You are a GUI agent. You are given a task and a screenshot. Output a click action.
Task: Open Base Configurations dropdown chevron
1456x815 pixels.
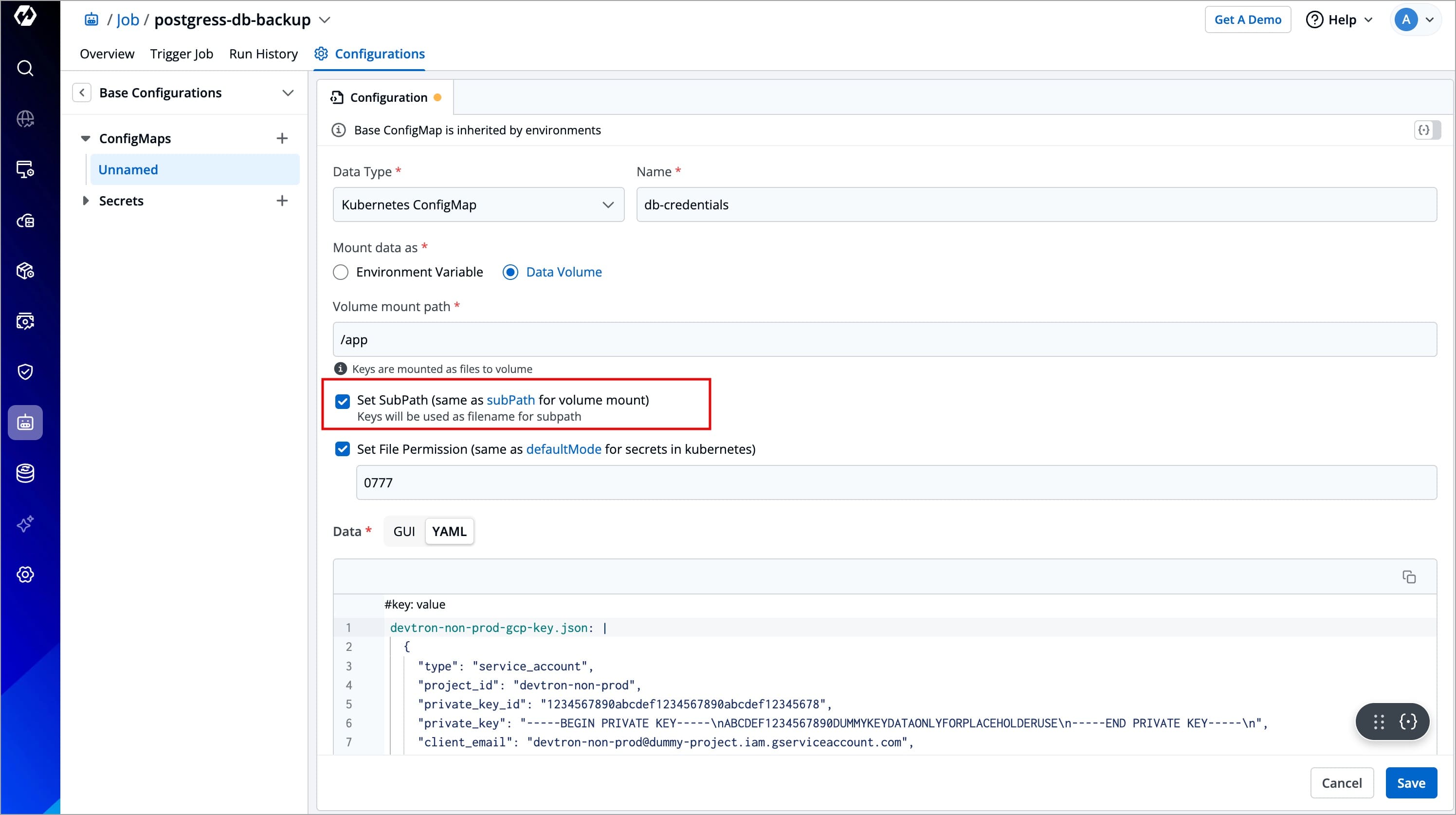click(x=288, y=93)
